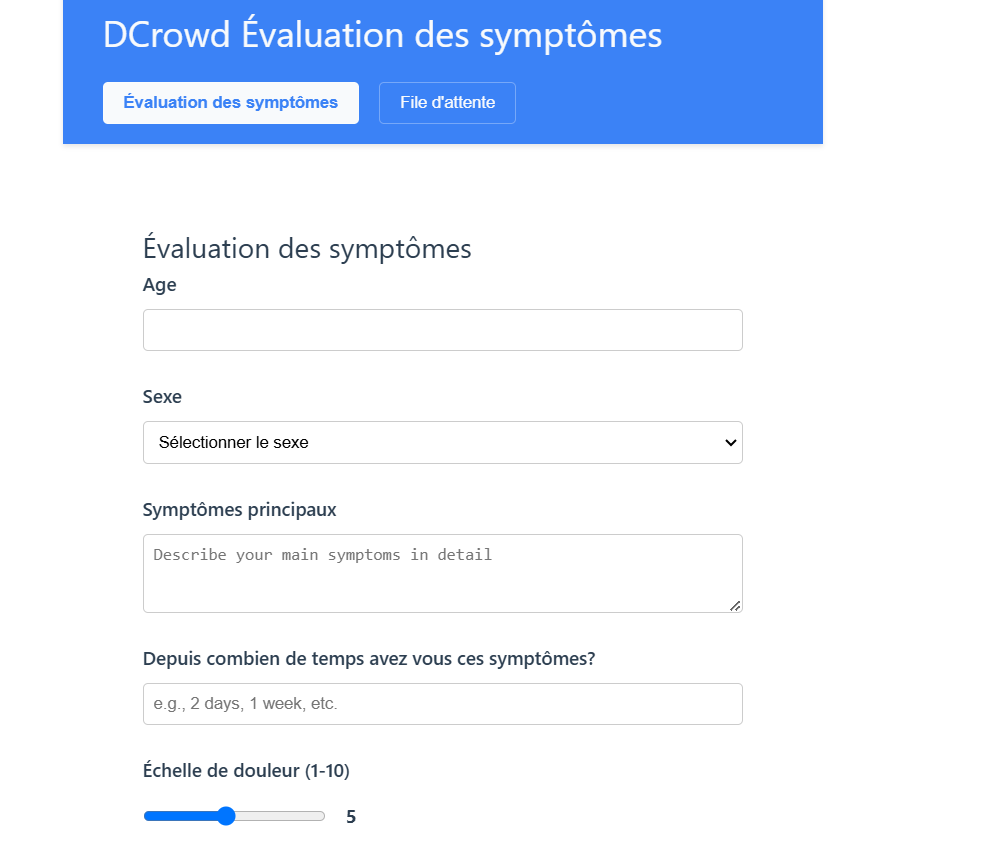Click the Sexe label

coord(162,396)
